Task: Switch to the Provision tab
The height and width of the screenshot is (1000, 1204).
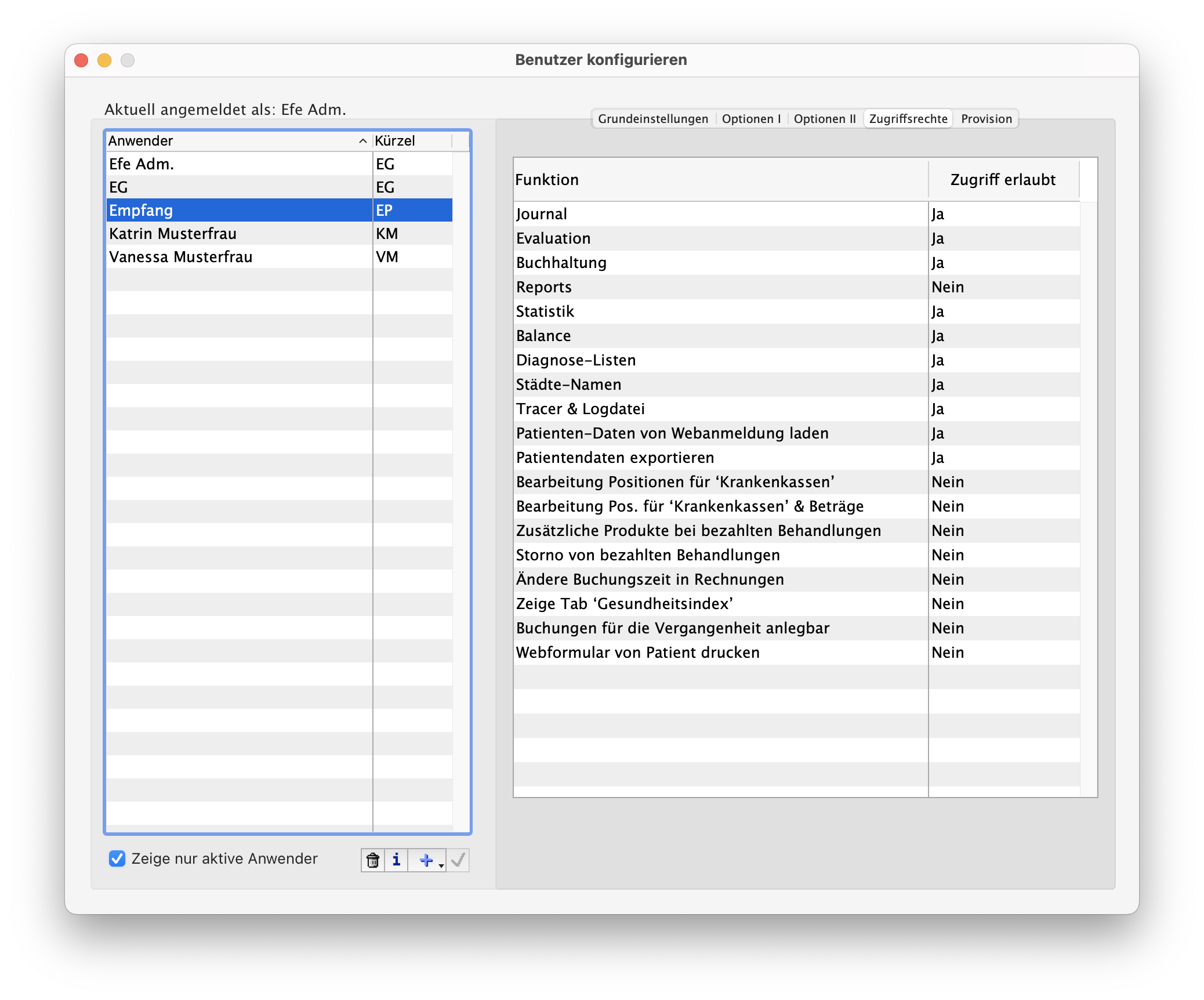Action: pyautogui.click(x=986, y=119)
